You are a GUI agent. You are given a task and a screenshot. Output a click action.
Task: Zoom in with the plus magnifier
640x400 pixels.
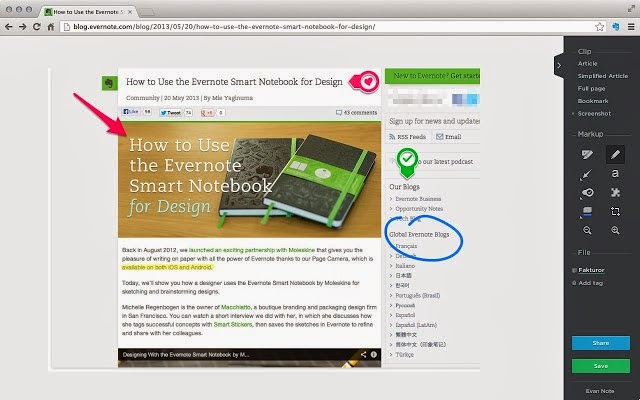(616, 230)
